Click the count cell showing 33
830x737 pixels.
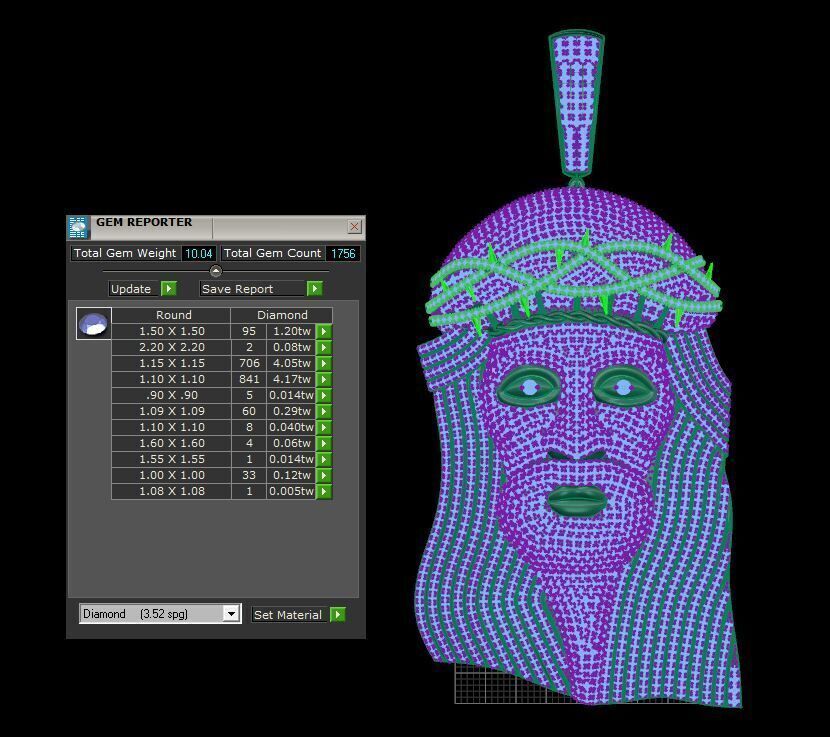pos(249,475)
